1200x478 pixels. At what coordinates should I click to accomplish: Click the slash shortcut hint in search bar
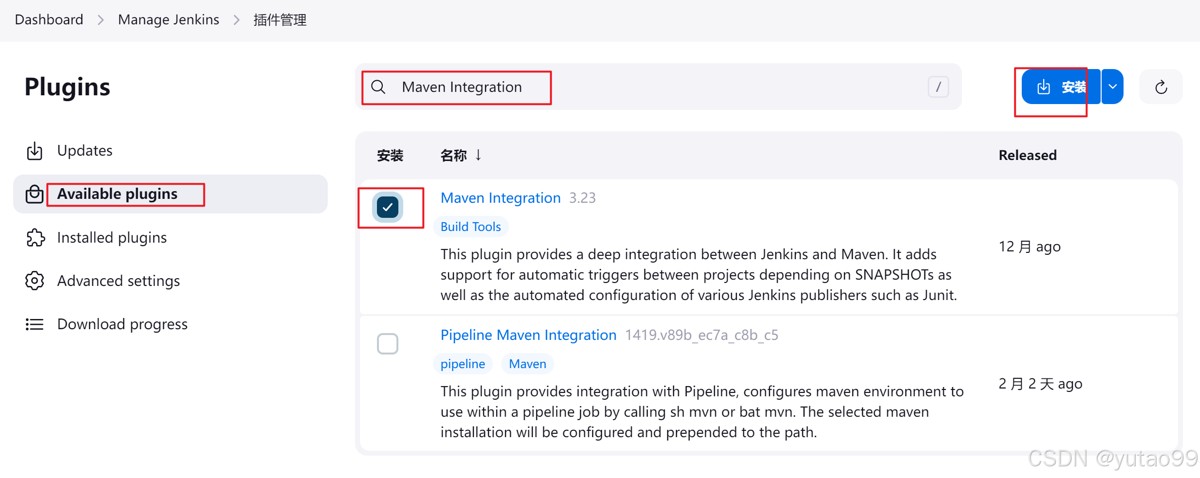[938, 87]
